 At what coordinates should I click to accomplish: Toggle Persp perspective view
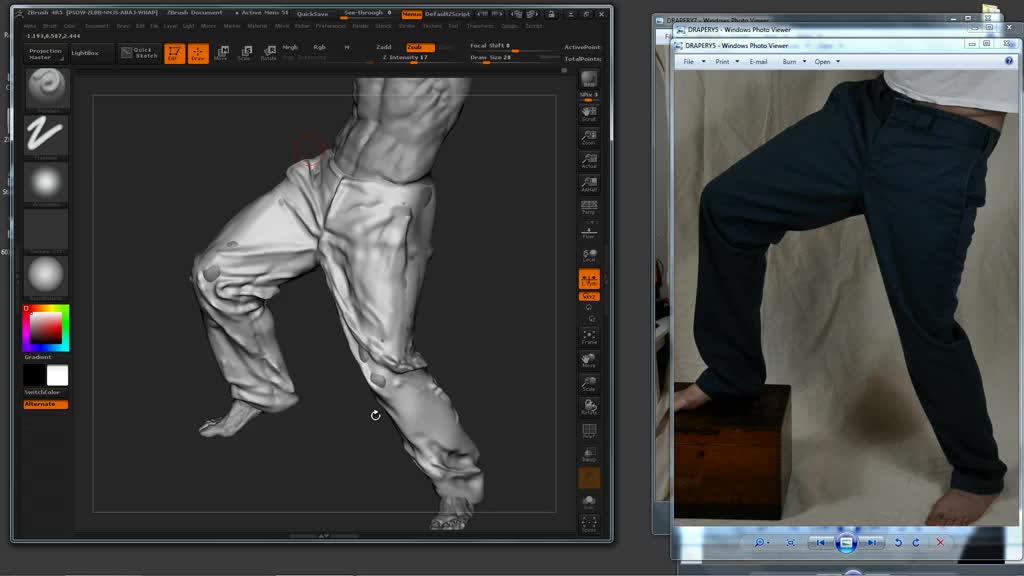point(589,207)
